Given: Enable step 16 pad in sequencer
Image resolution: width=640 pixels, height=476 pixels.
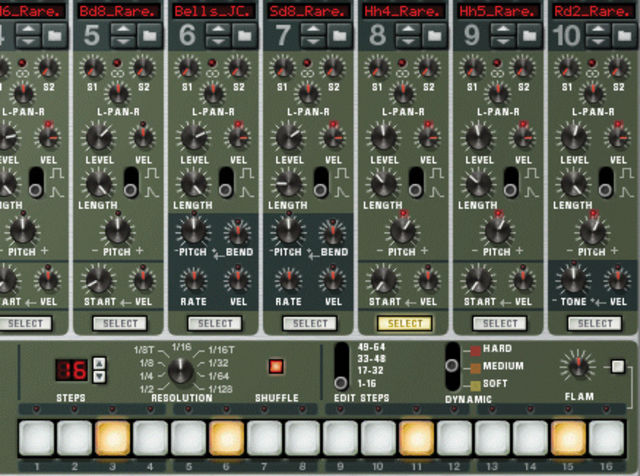Looking at the screenshot, I should tap(606, 438).
